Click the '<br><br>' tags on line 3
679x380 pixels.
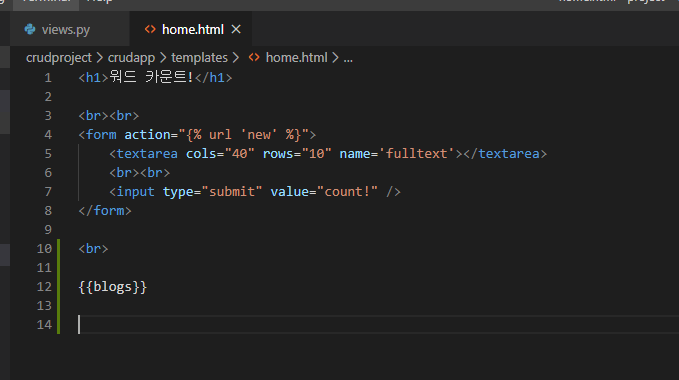point(109,116)
